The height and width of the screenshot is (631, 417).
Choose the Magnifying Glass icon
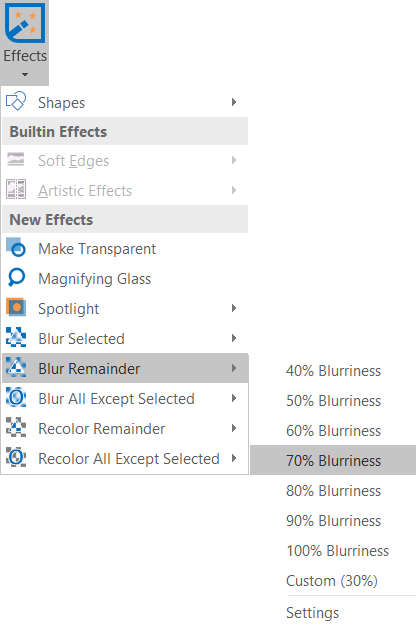[x=16, y=278]
